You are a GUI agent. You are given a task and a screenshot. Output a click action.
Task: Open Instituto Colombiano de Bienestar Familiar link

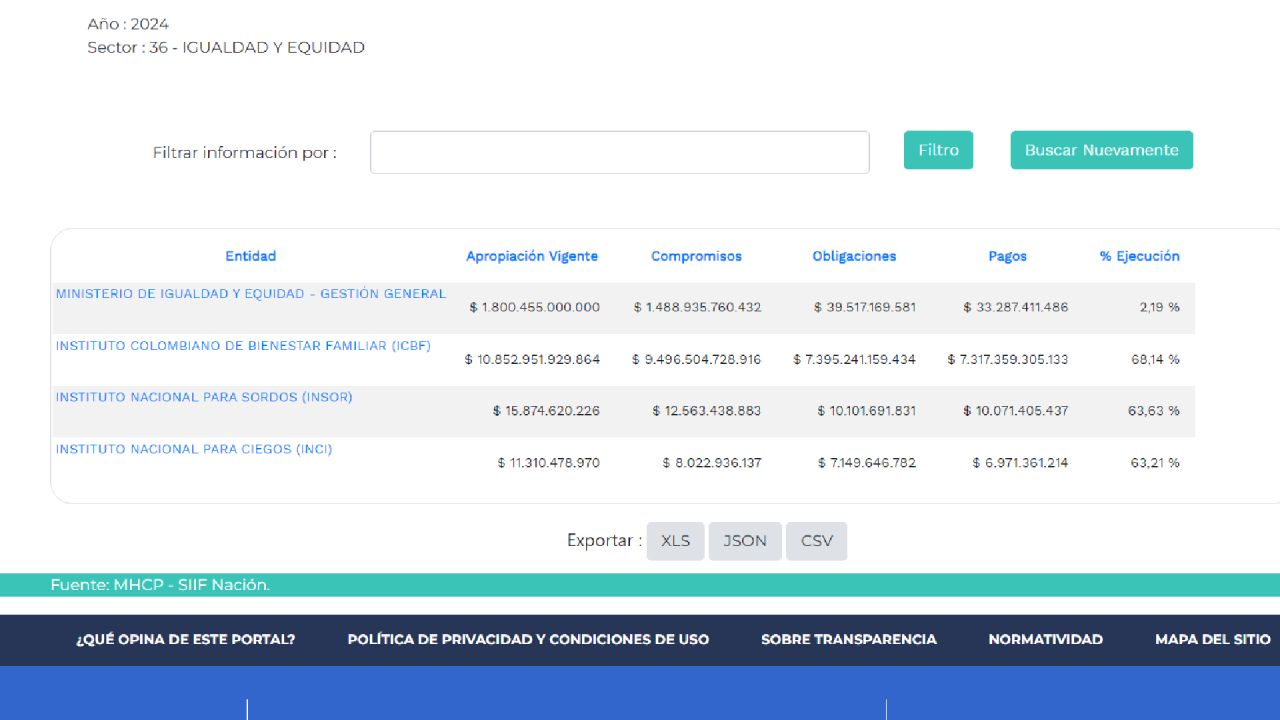(243, 346)
